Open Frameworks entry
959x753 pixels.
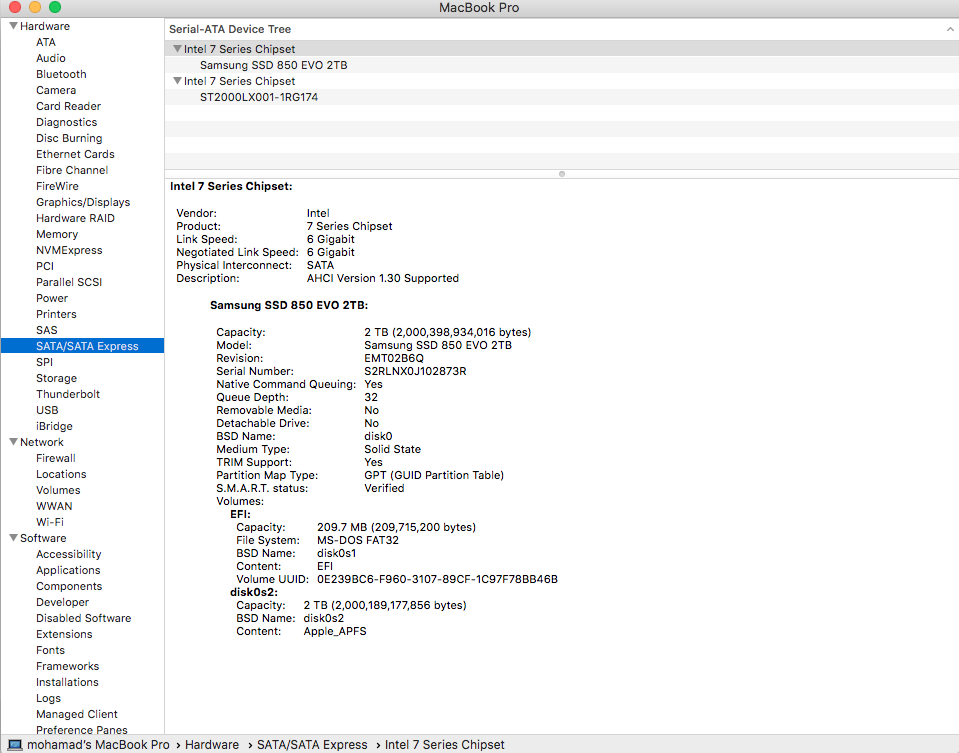(67, 666)
